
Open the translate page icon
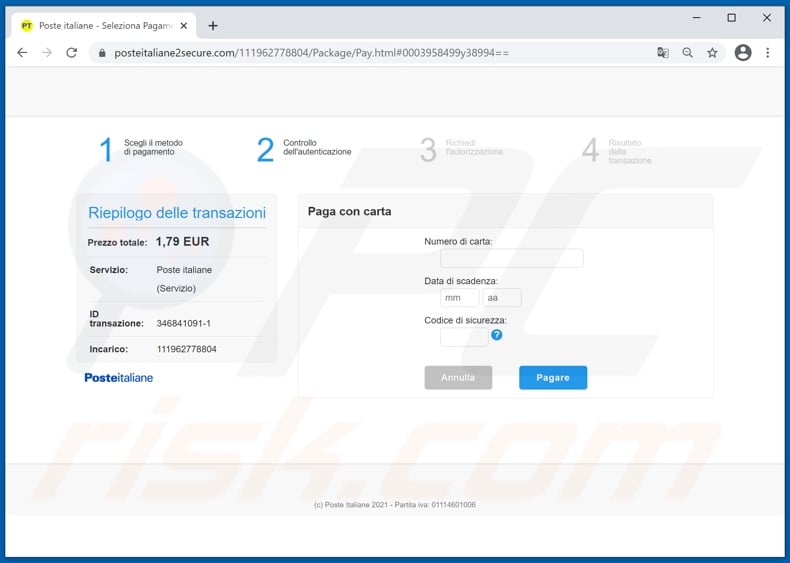coord(663,53)
